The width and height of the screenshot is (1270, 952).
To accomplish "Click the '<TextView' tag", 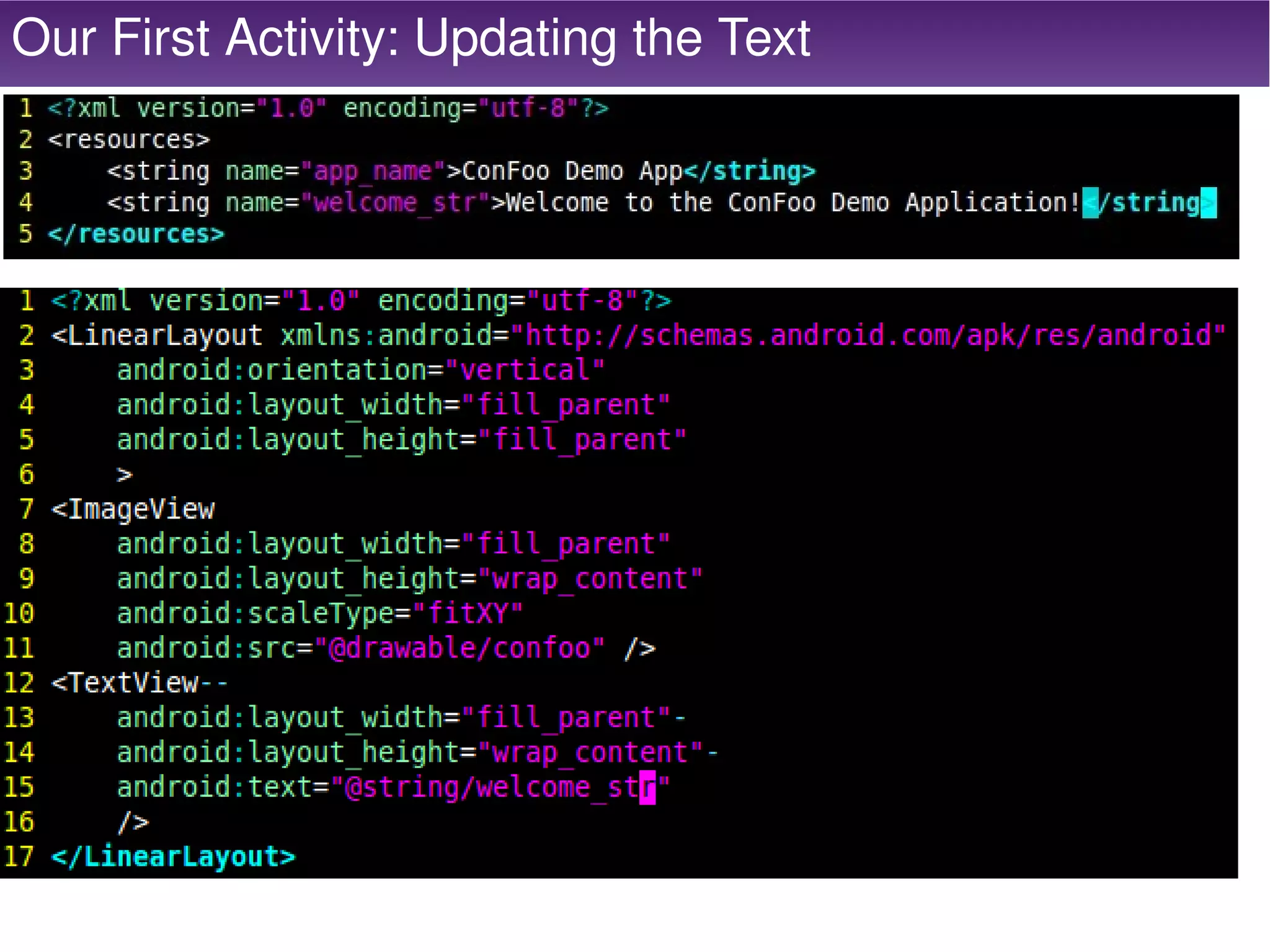I will point(125,683).
